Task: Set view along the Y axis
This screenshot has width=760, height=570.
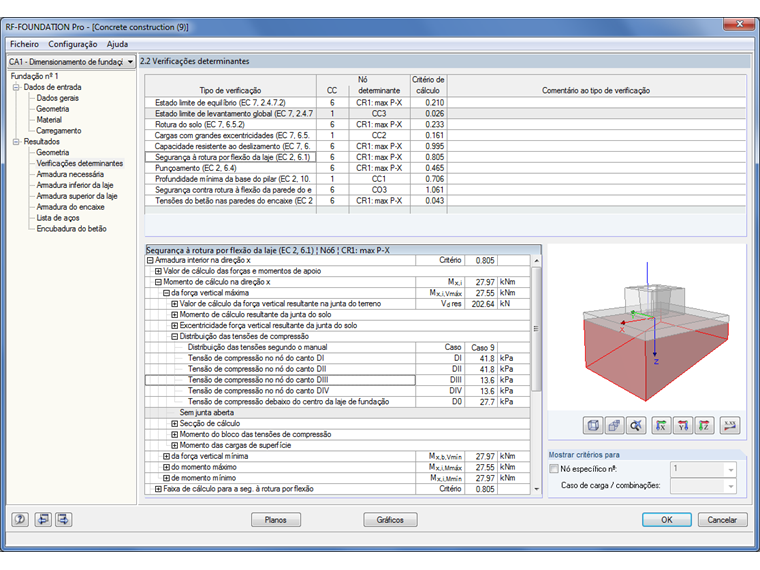Action: [x=683, y=426]
